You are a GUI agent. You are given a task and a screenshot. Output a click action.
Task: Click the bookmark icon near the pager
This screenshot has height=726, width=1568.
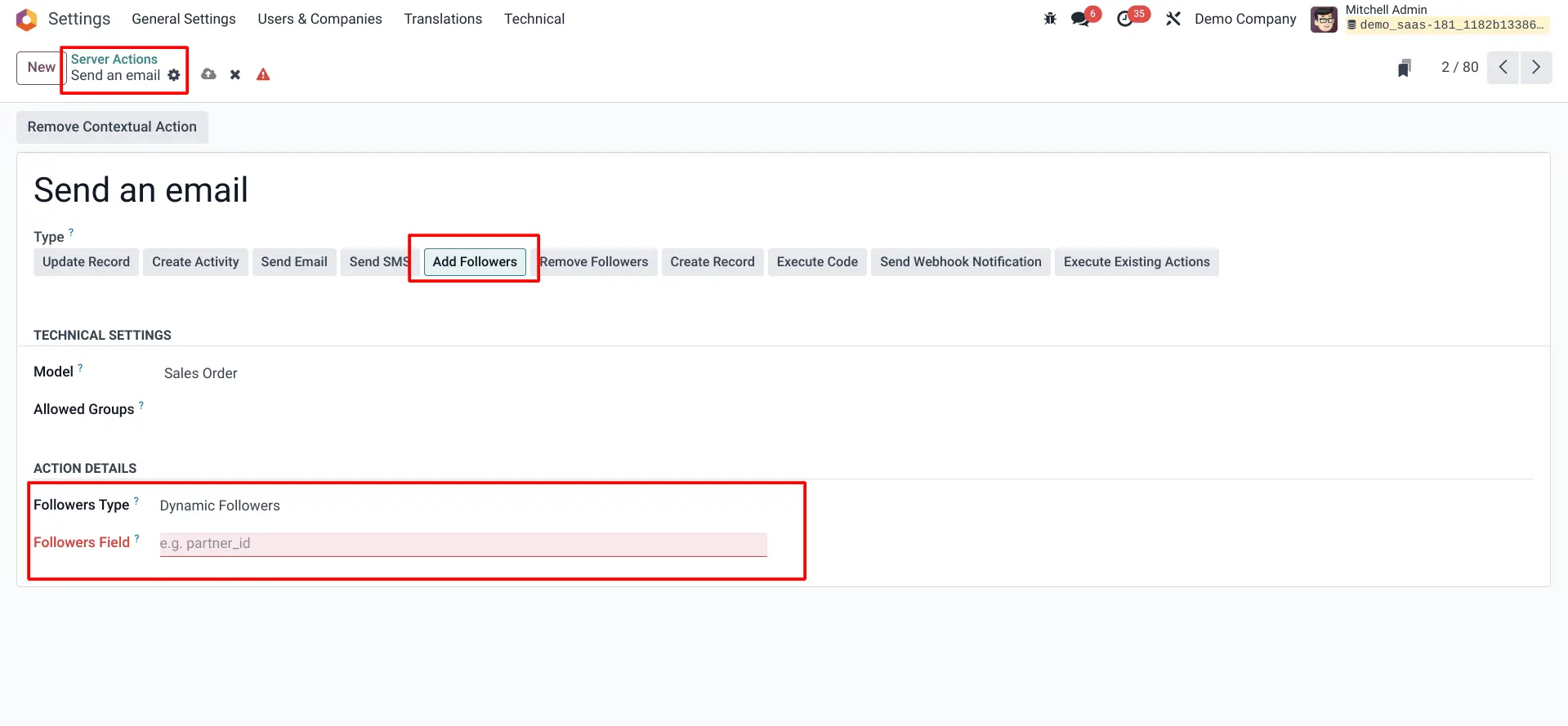pos(1405,68)
